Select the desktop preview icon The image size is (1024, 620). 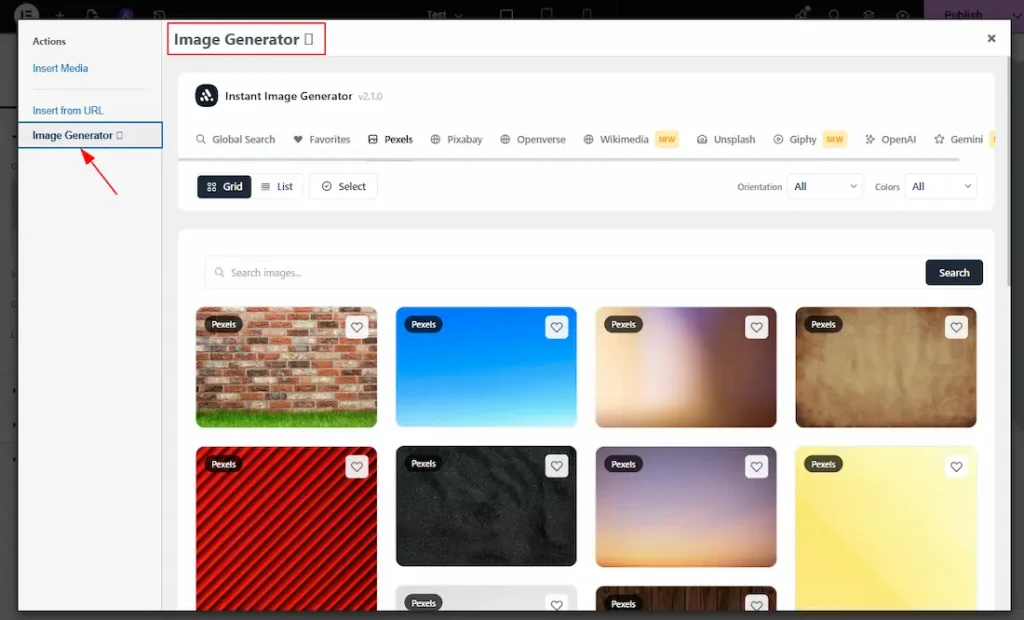(x=507, y=13)
